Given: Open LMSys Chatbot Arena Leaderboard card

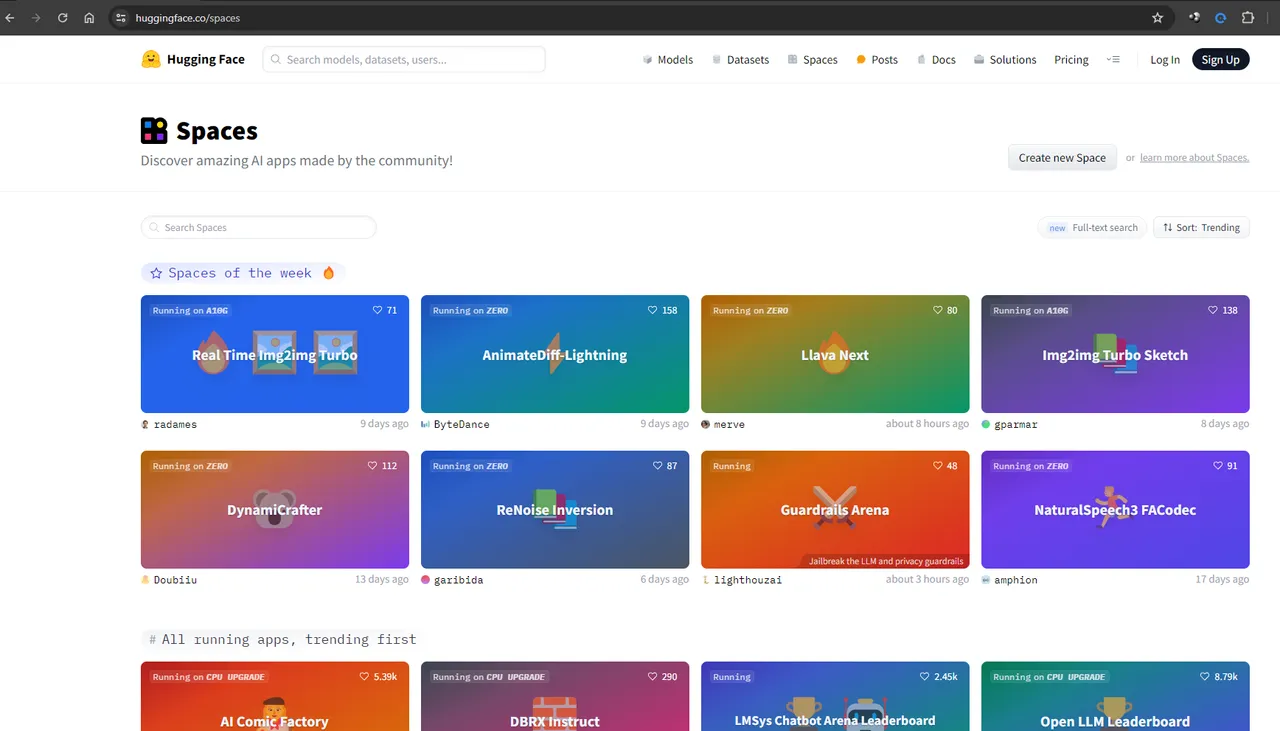Looking at the screenshot, I should tap(835, 697).
